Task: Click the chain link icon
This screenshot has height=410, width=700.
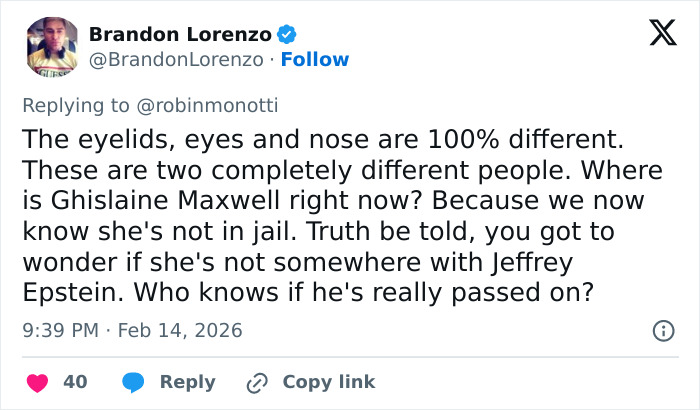Action: [x=257, y=382]
